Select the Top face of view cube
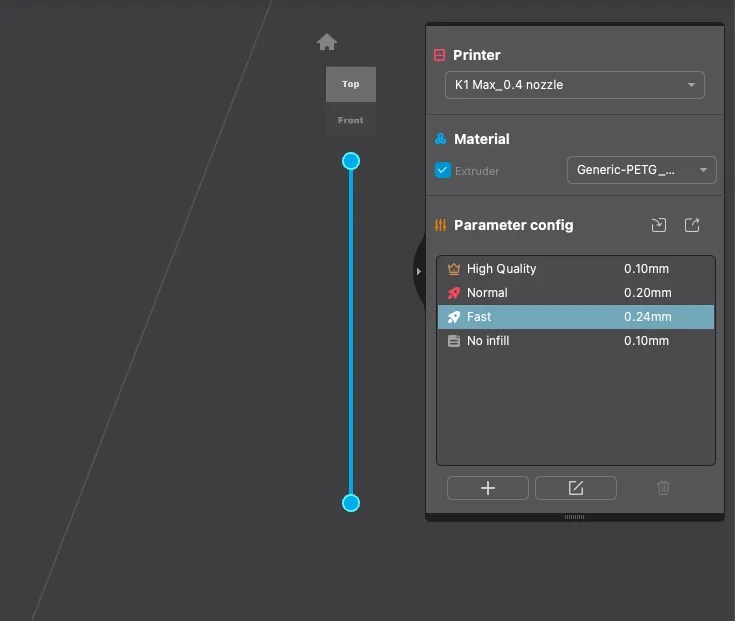The height and width of the screenshot is (621, 735). click(x=351, y=84)
